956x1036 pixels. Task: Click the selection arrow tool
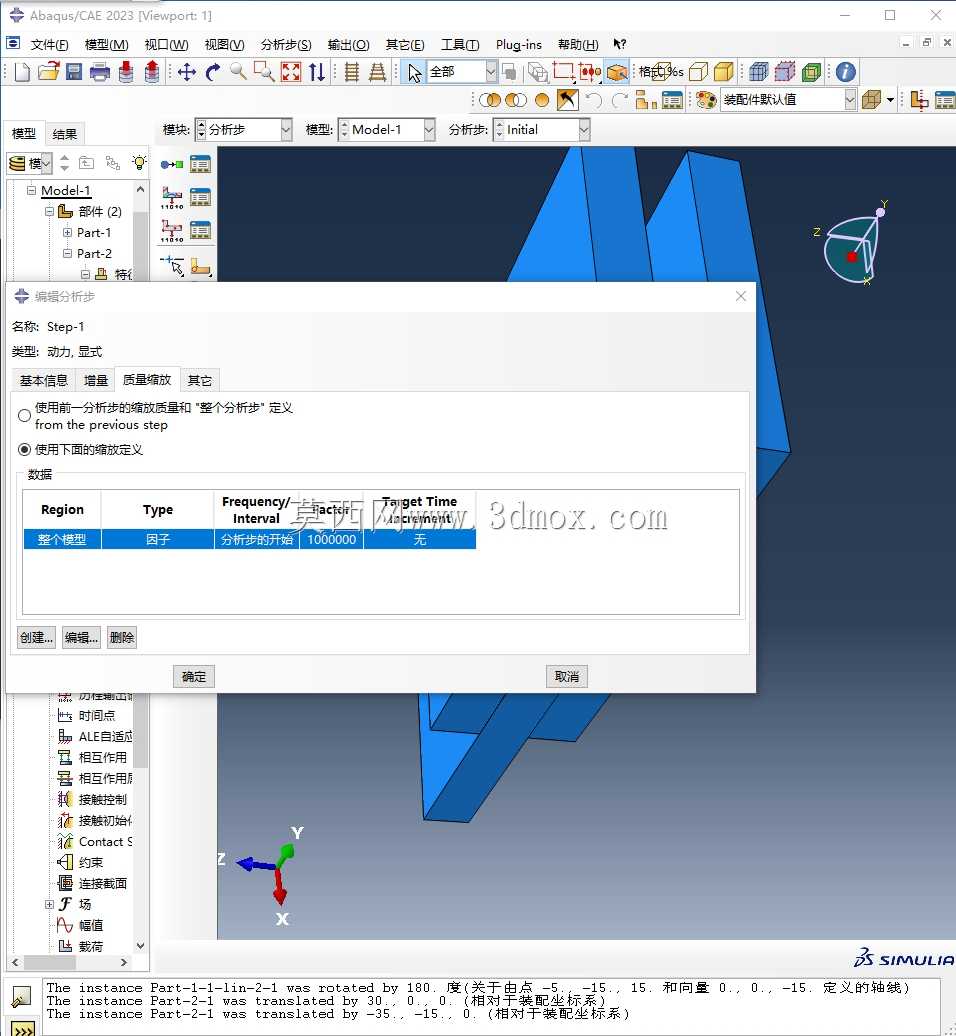click(x=414, y=72)
